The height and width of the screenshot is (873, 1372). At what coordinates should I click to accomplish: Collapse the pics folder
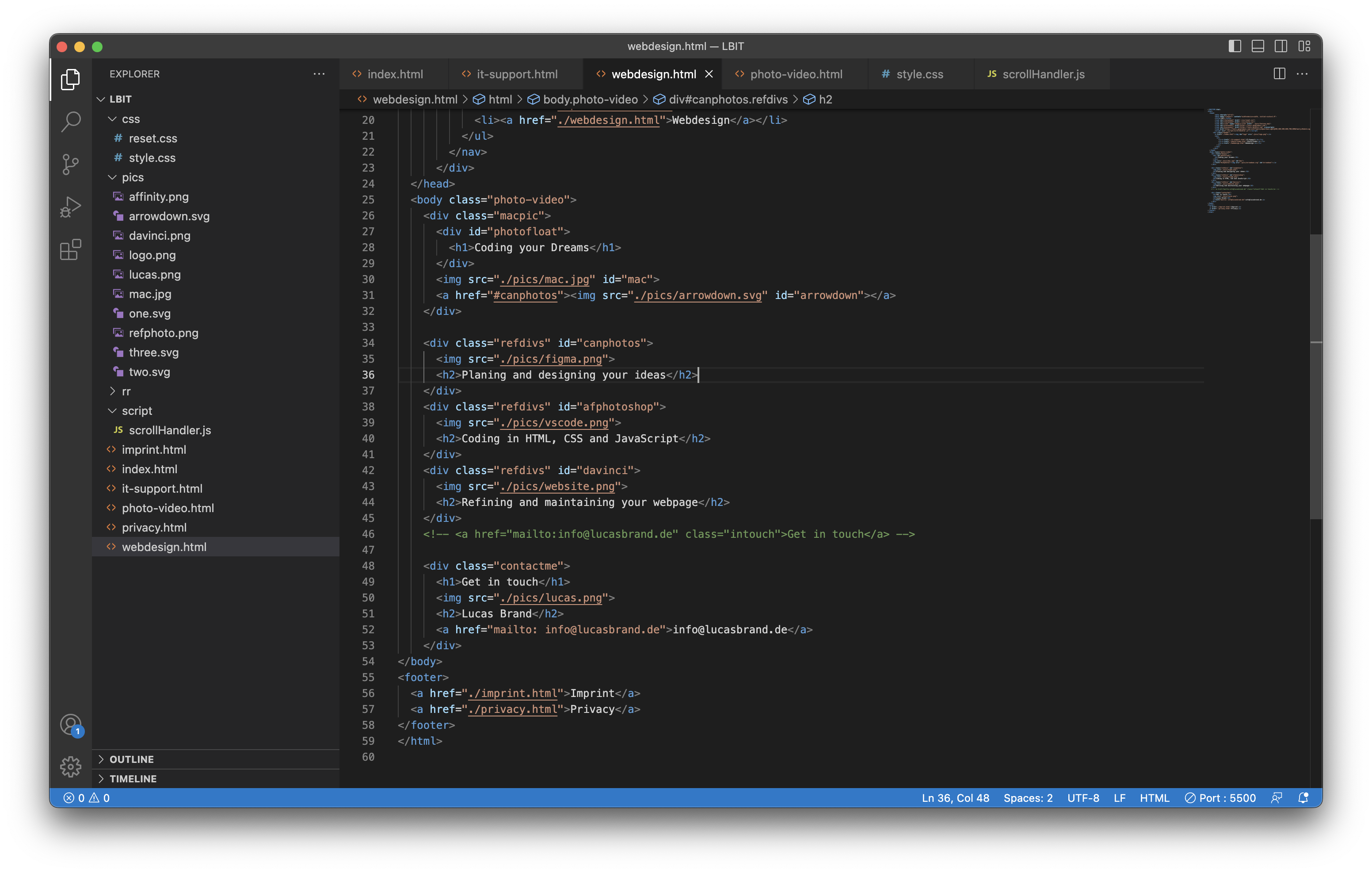click(132, 177)
